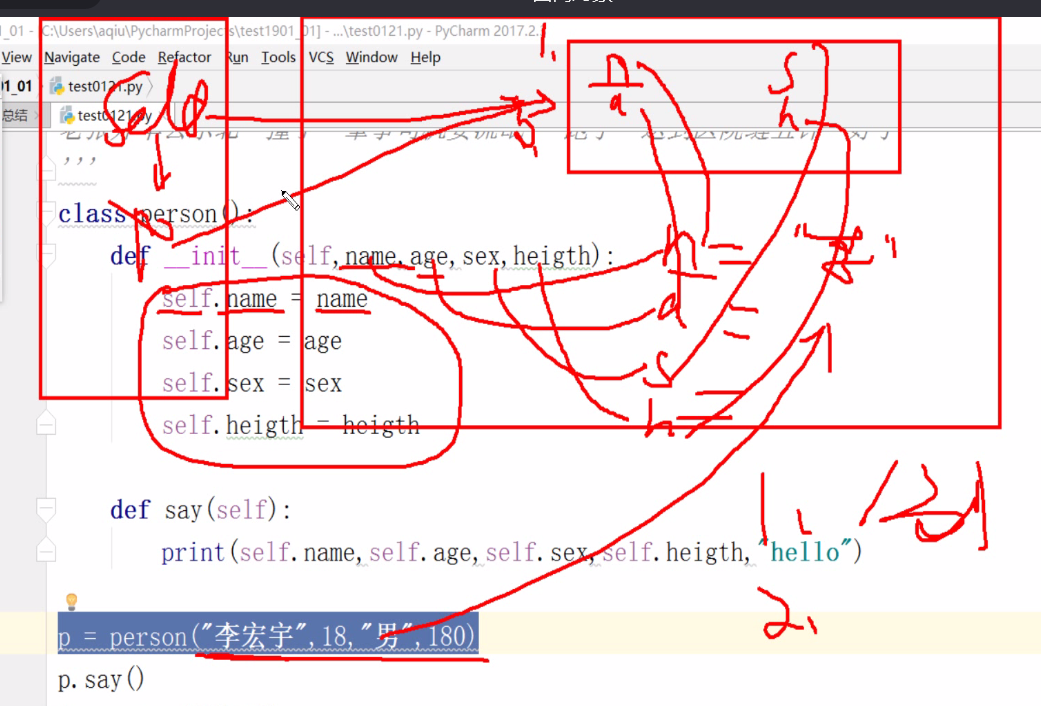Click the Python file icon in the breadcrumb

57,86
